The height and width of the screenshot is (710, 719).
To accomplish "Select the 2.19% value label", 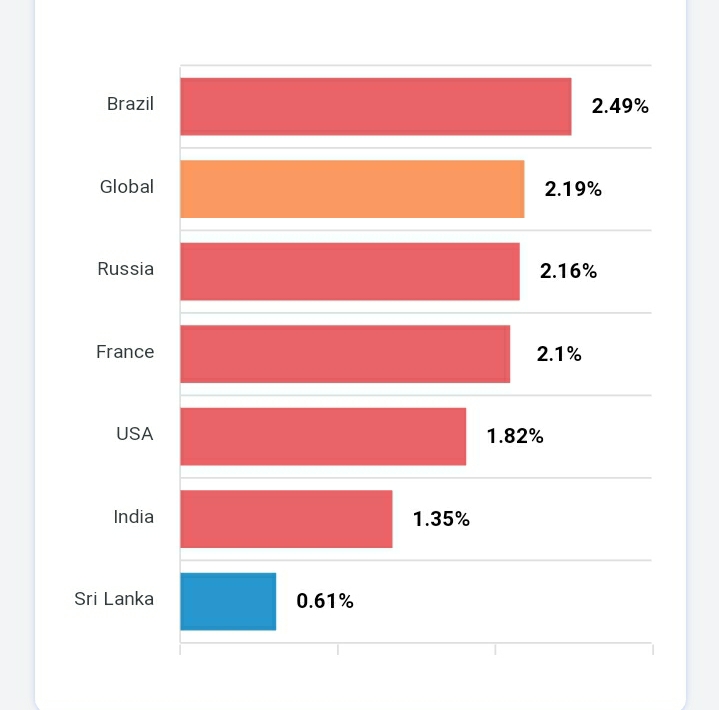I will [573, 189].
